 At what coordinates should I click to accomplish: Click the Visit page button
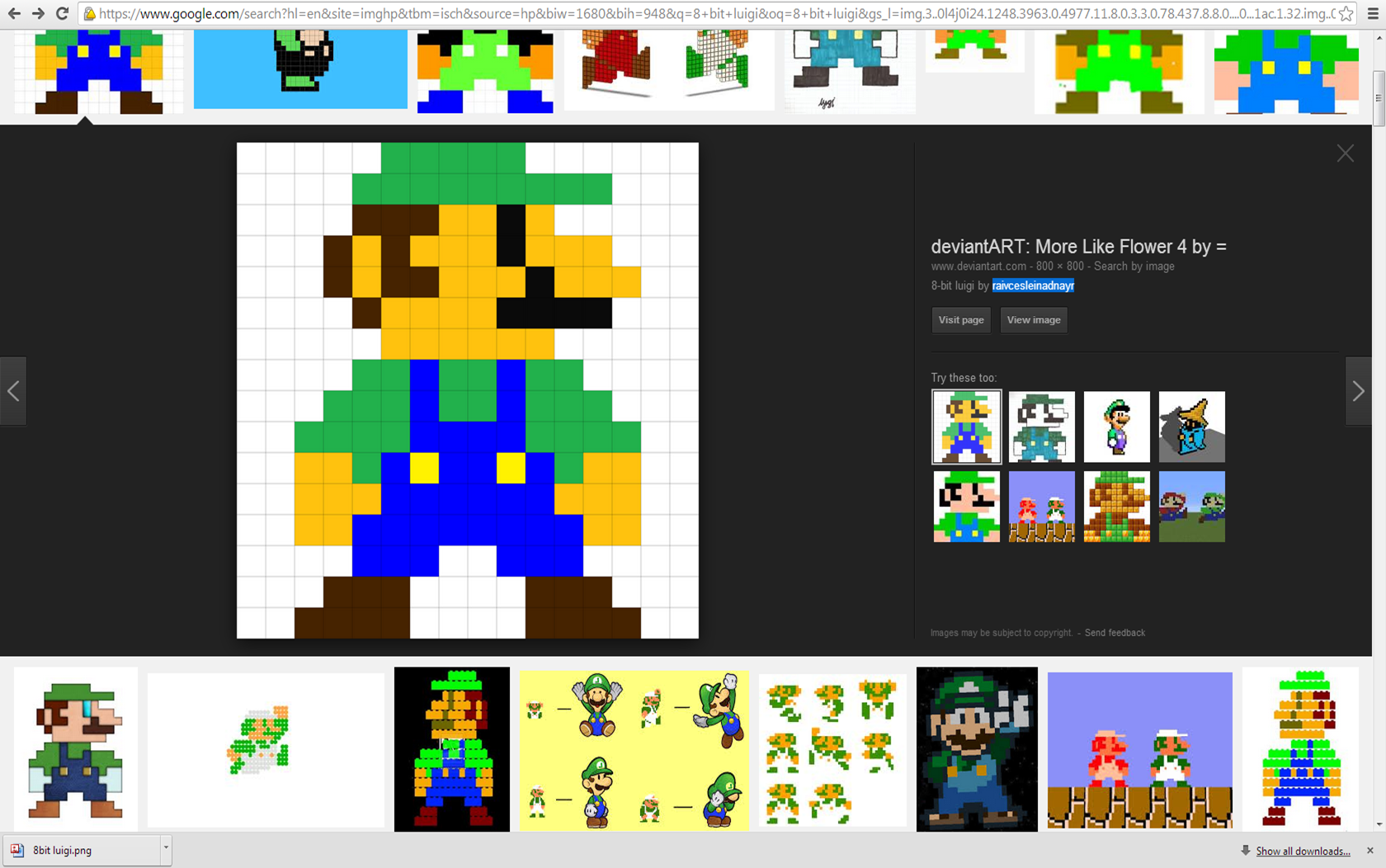(960, 320)
